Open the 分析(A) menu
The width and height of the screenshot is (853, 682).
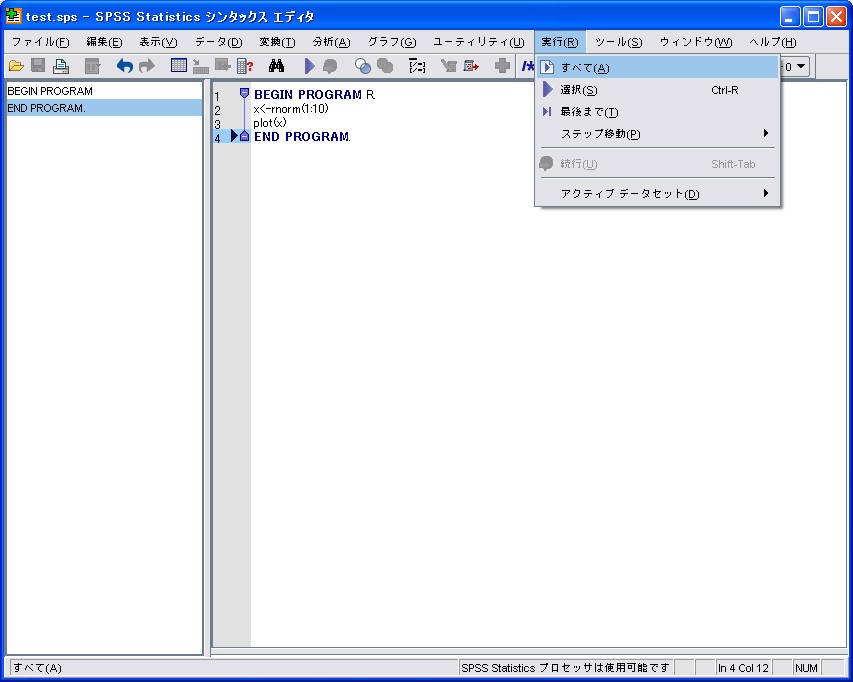331,42
